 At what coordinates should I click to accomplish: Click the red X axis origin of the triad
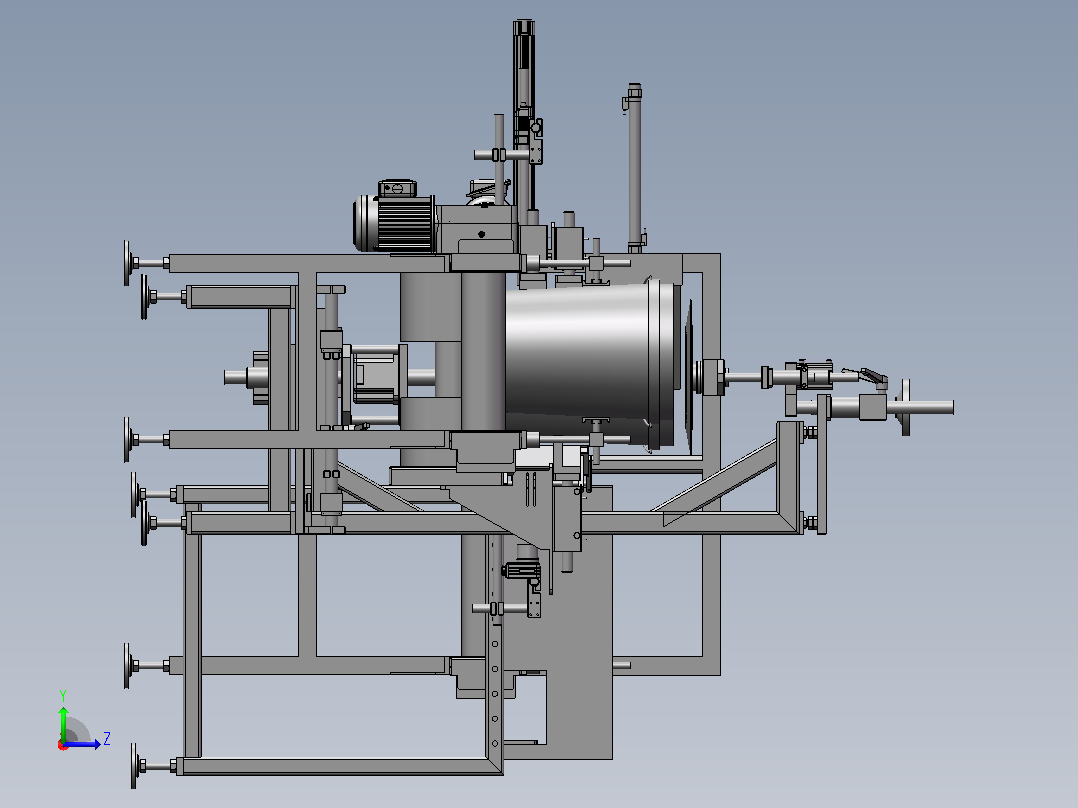click(x=63, y=745)
